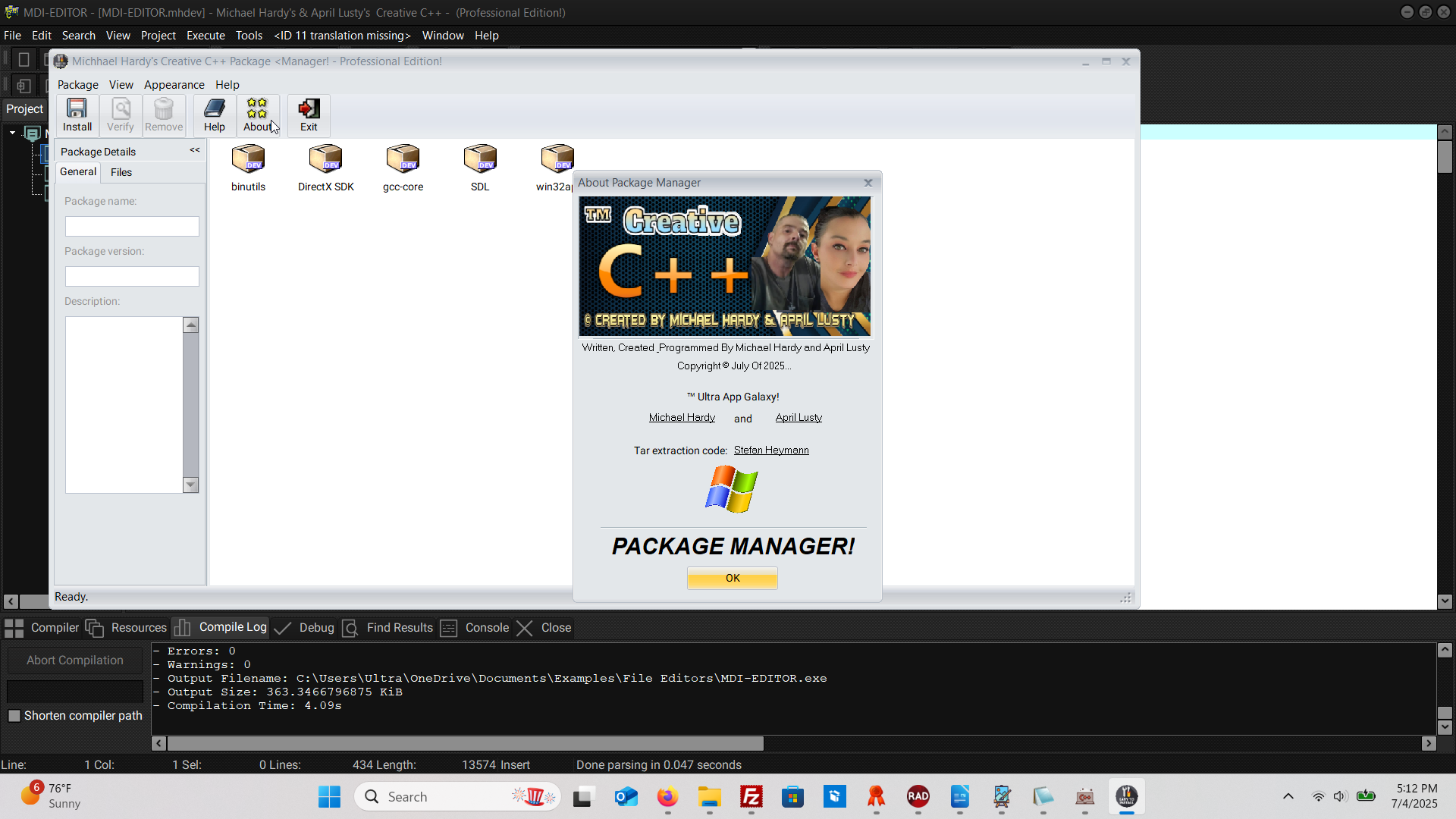Open the Package Manager View menu

tap(121, 85)
